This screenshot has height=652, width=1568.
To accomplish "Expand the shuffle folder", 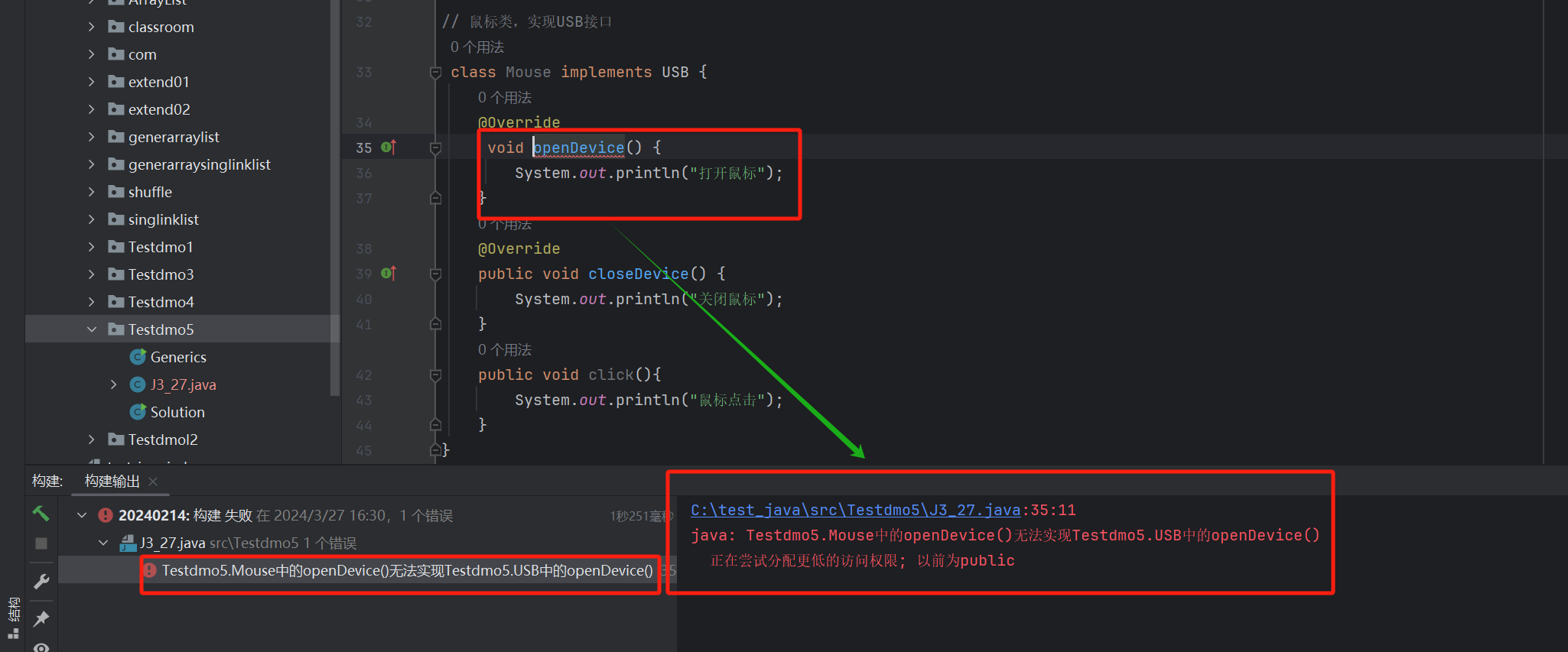I will coord(92,192).
